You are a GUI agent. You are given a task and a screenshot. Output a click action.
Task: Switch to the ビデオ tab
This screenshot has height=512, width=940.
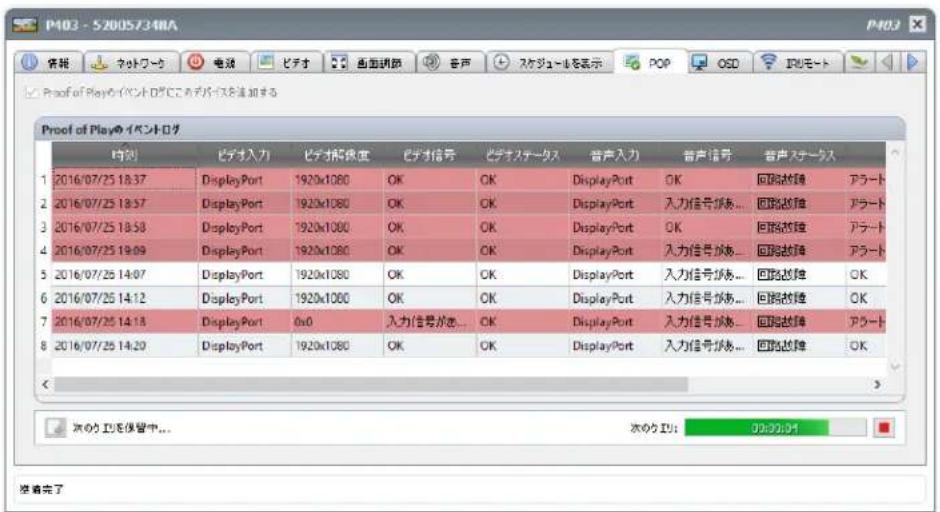[x=286, y=62]
